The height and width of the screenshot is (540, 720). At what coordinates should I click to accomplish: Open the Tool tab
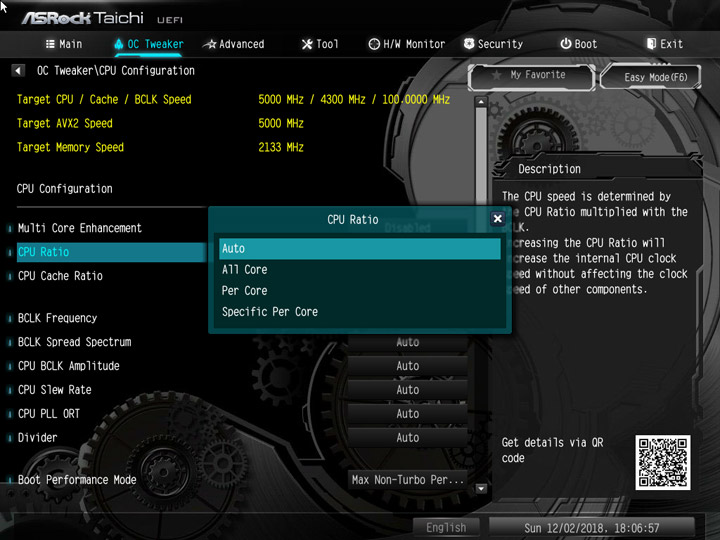[x=320, y=44]
